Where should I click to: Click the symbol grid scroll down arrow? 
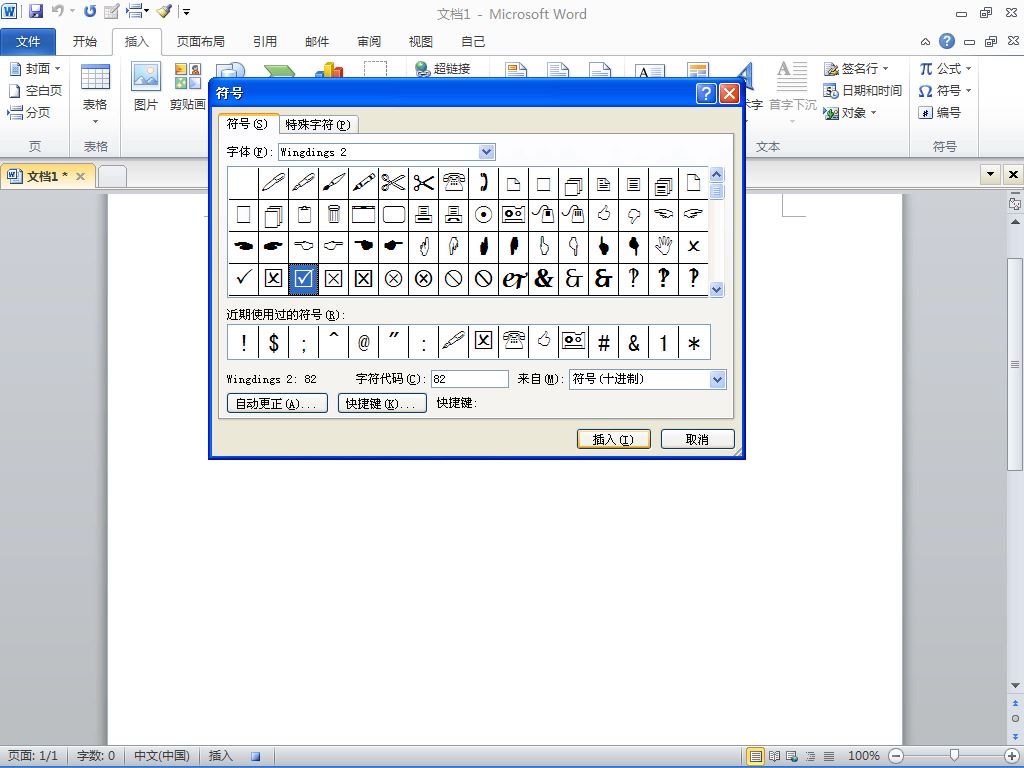pos(716,289)
